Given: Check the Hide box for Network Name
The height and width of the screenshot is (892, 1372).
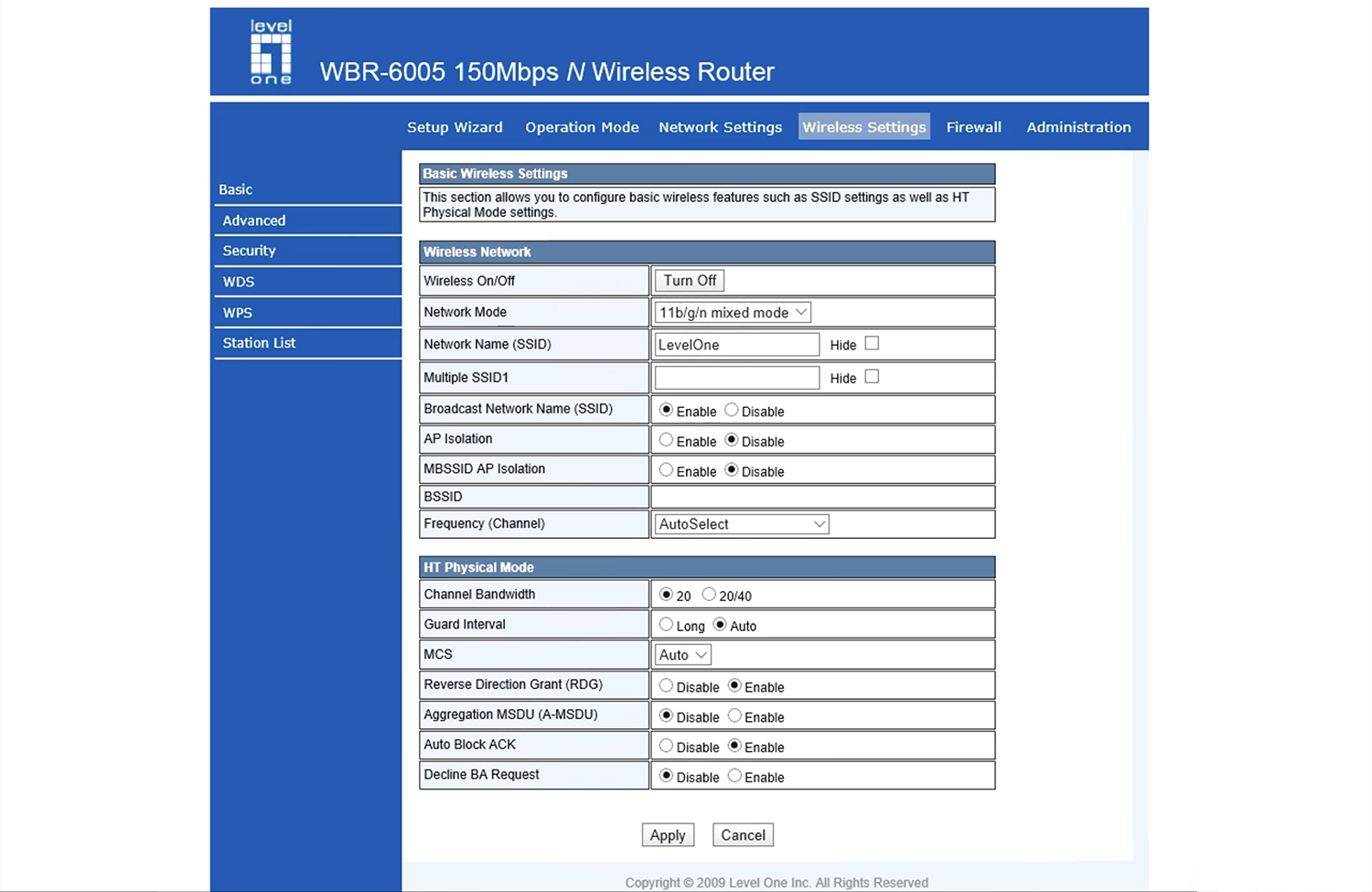Looking at the screenshot, I should 872,344.
